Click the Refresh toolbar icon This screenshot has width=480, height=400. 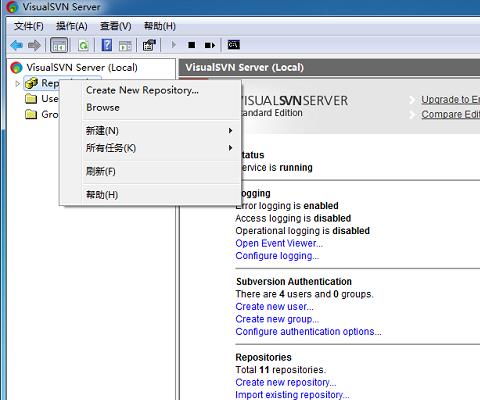[83, 45]
